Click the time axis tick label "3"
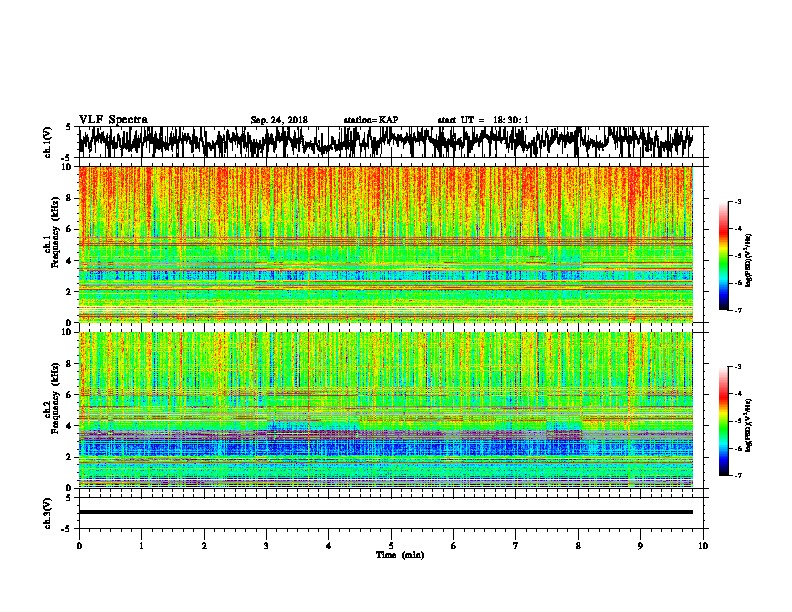 266,546
